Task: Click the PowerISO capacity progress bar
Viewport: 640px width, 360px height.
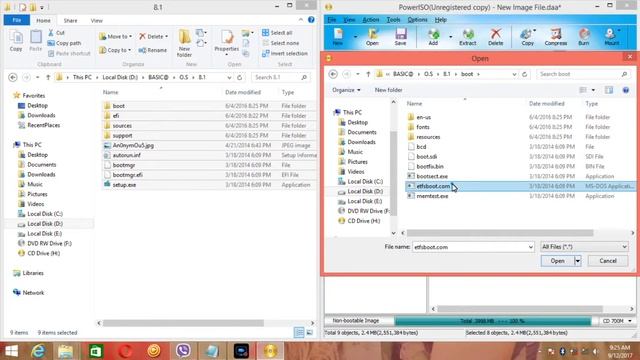Action: [x=493, y=321]
